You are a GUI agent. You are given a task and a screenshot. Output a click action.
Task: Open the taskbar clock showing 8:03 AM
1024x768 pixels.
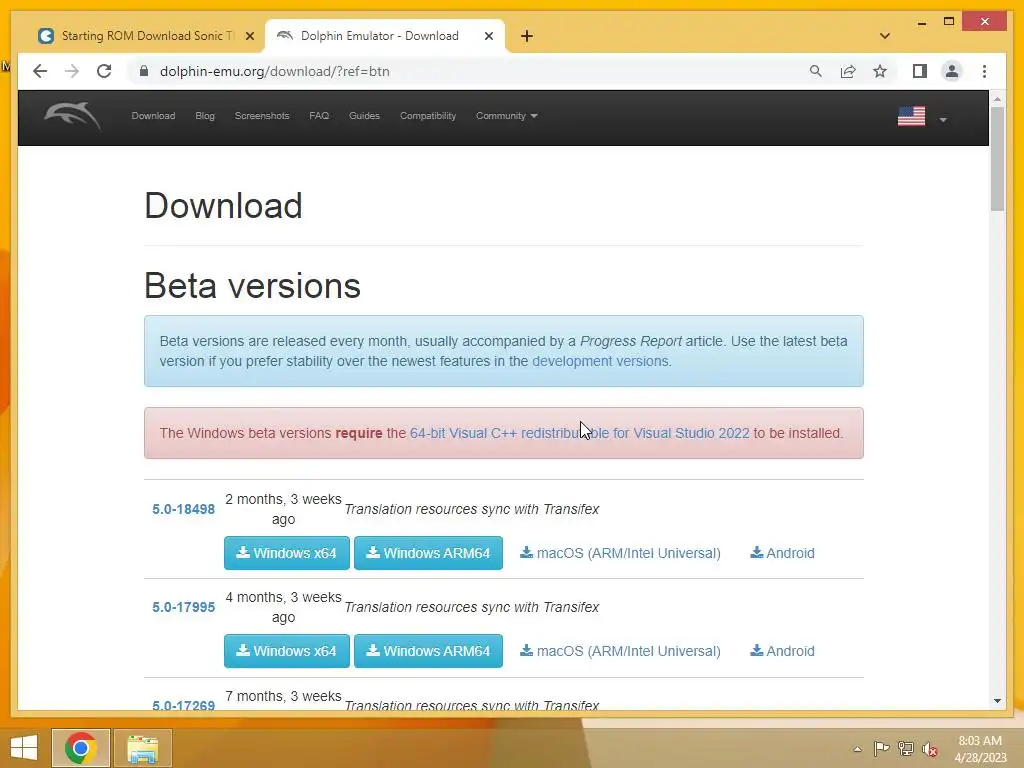click(x=980, y=749)
